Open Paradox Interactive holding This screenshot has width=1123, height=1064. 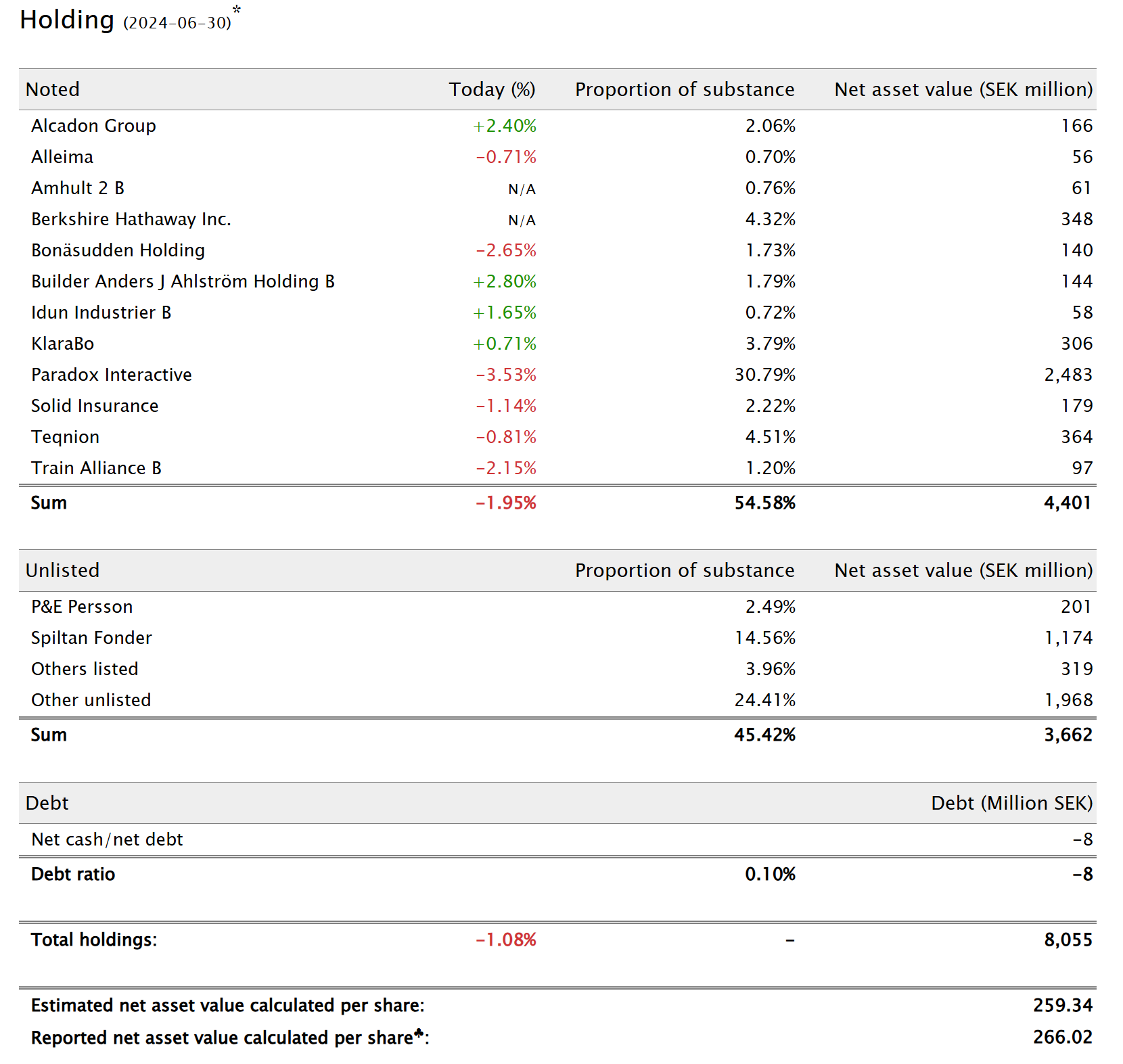click(111, 375)
